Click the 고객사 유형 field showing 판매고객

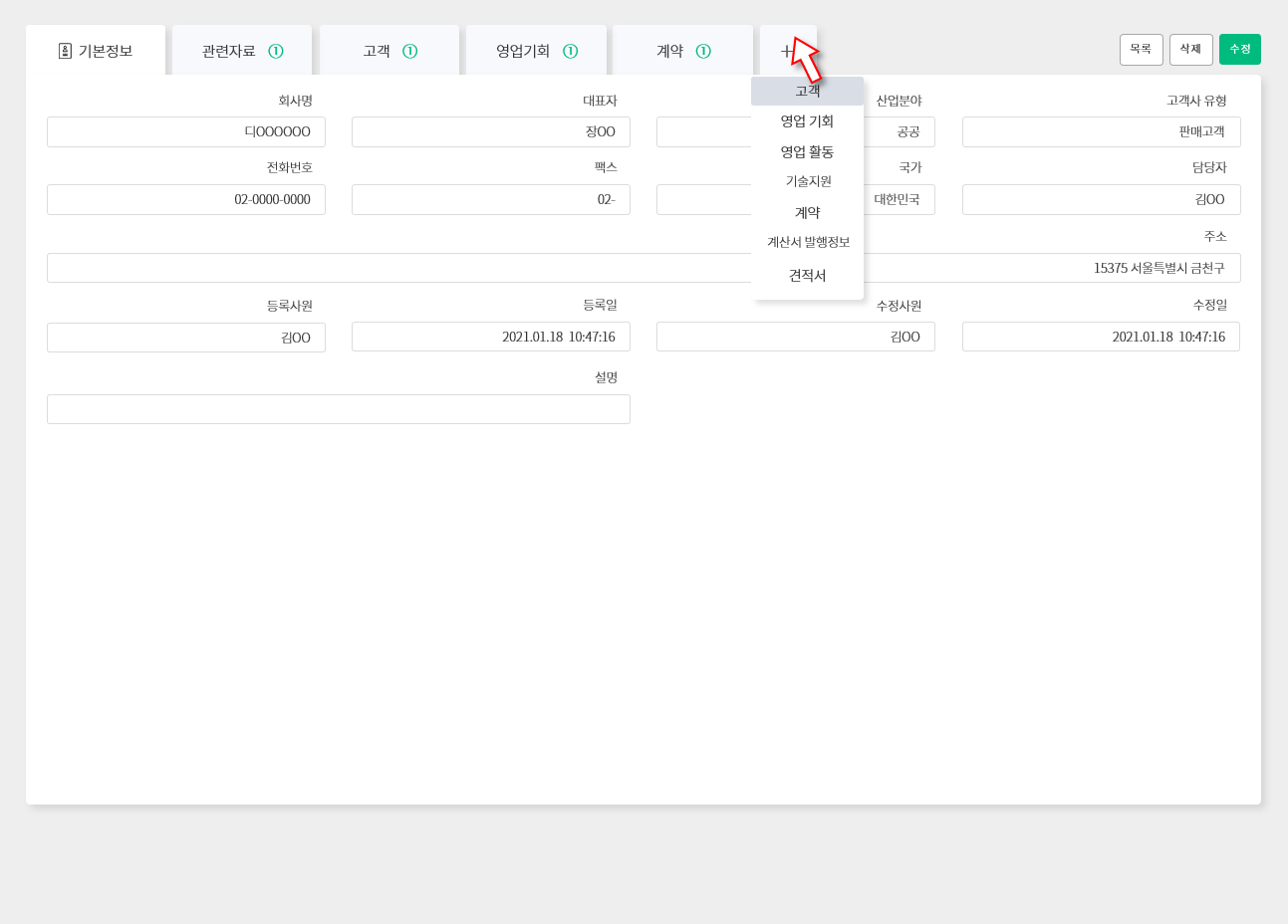pyautogui.click(x=1102, y=131)
